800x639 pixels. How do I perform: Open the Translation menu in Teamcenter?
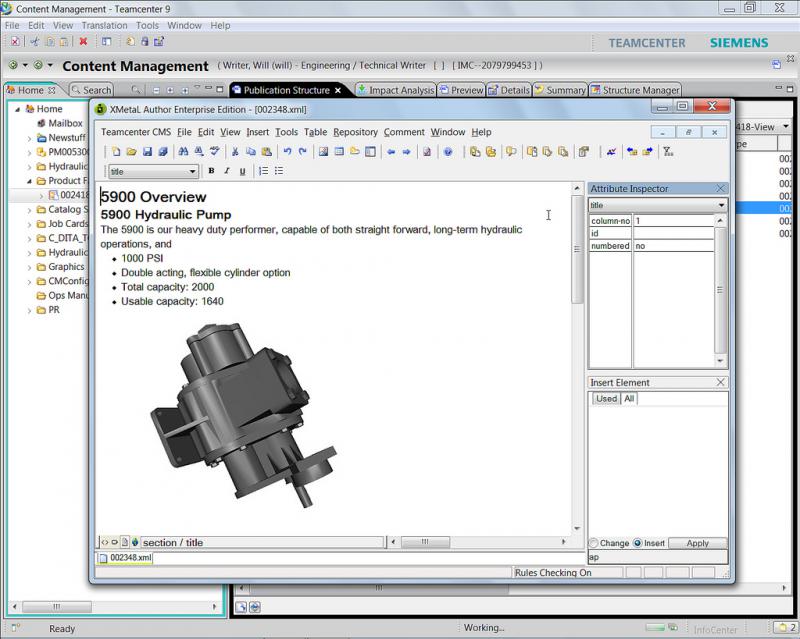click(104, 26)
